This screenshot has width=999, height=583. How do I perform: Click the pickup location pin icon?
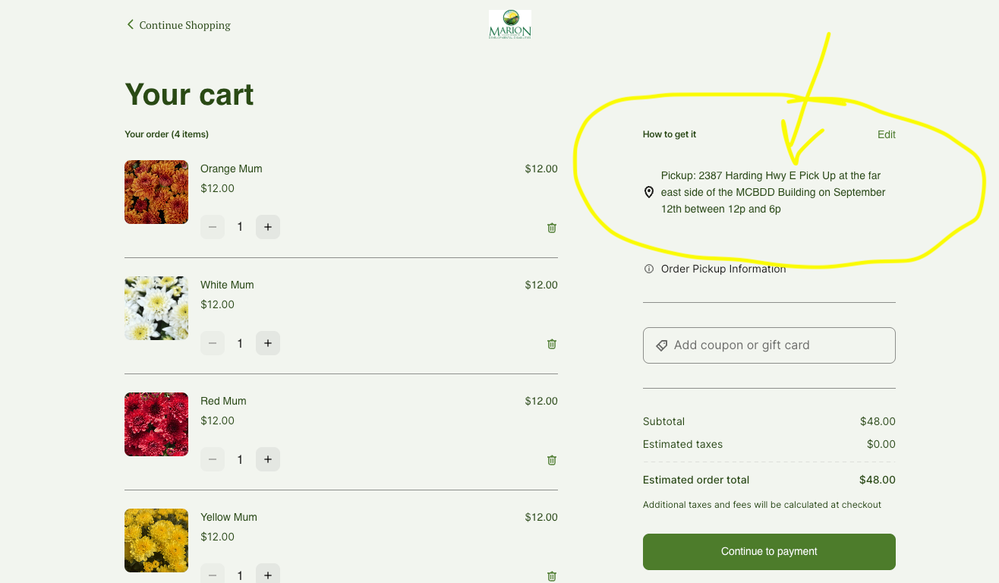pyautogui.click(x=649, y=192)
